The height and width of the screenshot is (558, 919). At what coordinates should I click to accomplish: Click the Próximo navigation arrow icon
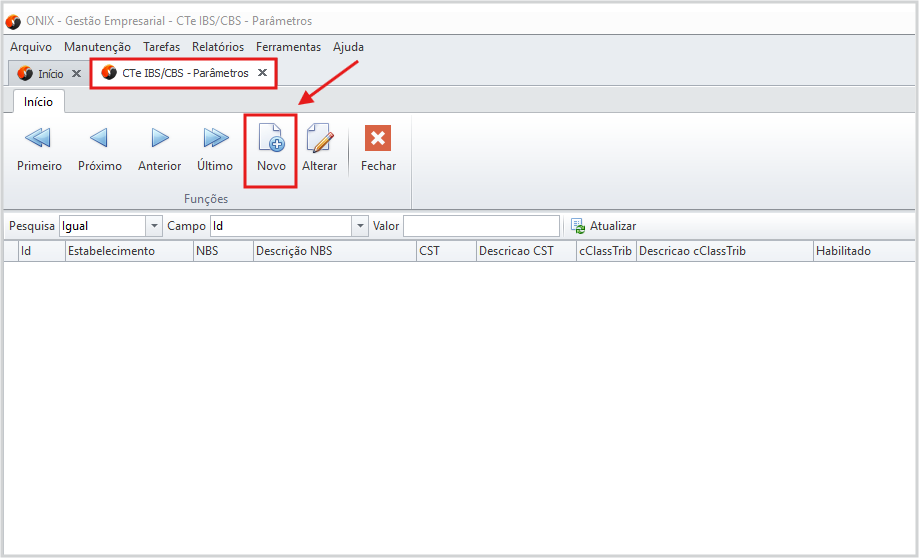point(99,138)
